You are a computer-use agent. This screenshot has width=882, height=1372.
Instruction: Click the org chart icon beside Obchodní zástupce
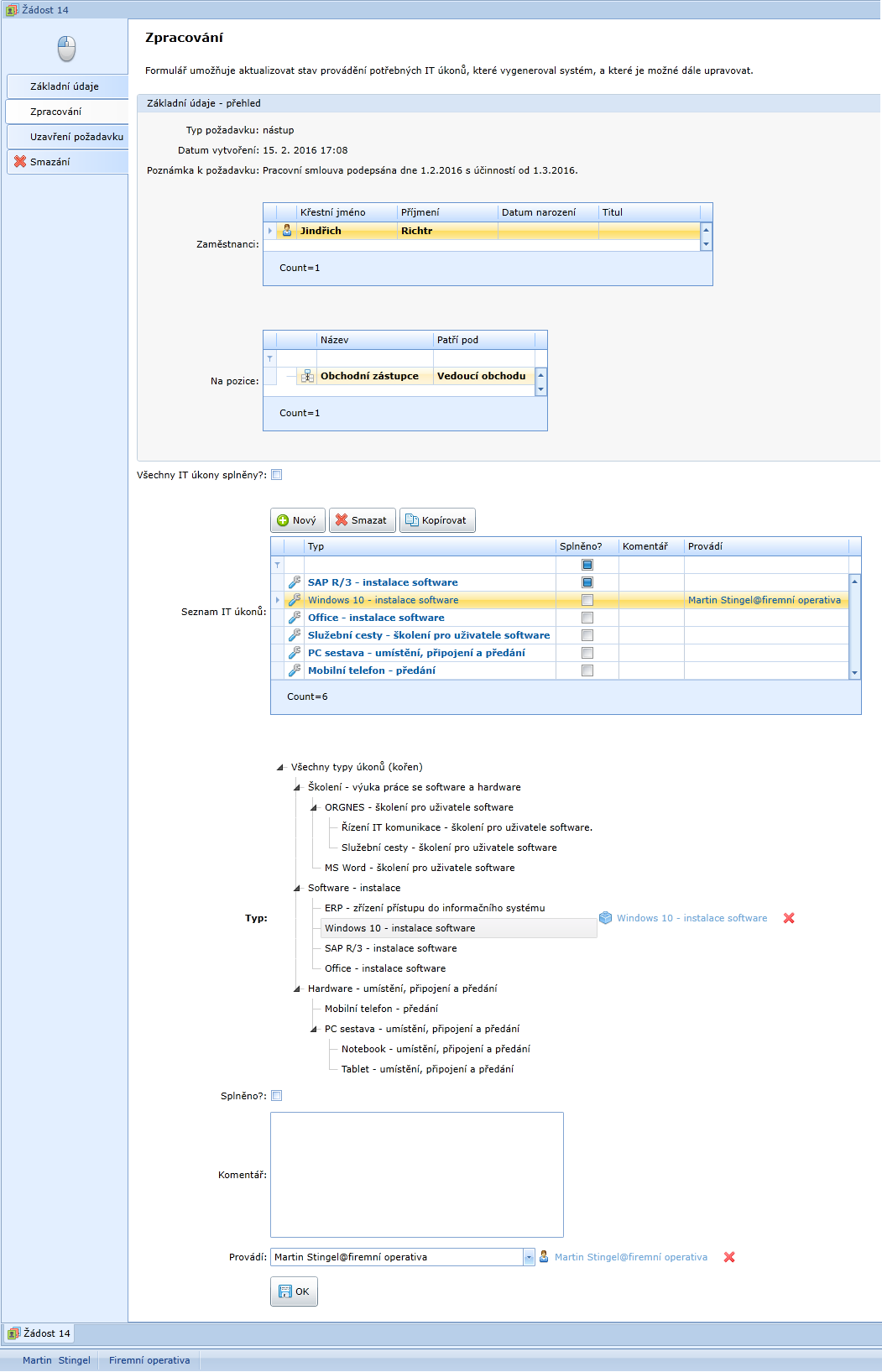click(307, 376)
